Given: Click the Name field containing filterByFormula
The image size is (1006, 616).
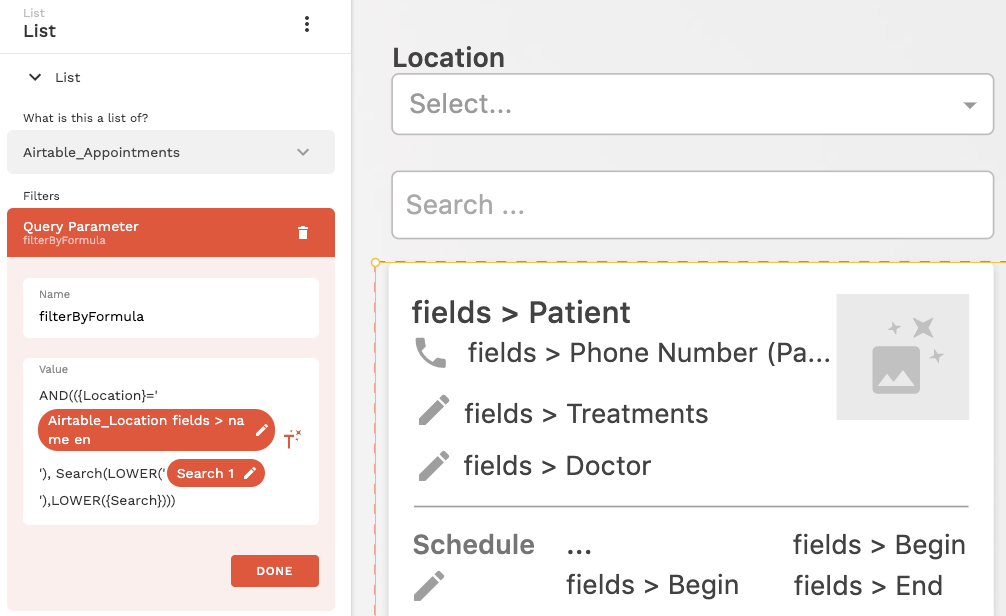Looking at the screenshot, I should coord(170,316).
